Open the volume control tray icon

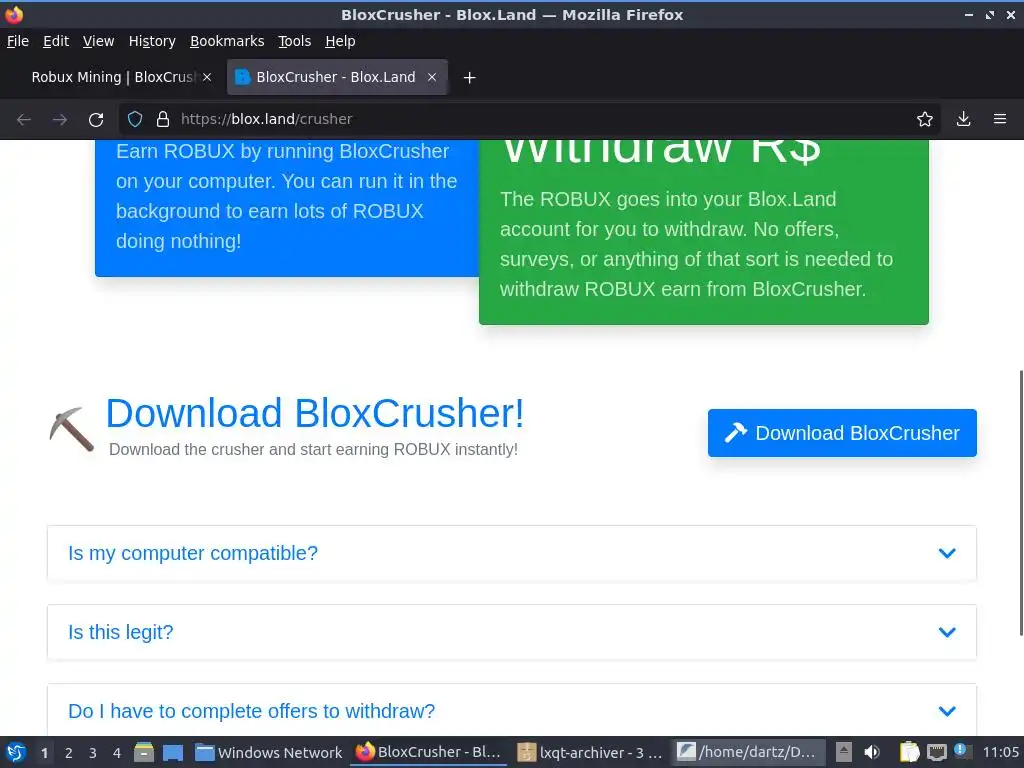click(872, 752)
